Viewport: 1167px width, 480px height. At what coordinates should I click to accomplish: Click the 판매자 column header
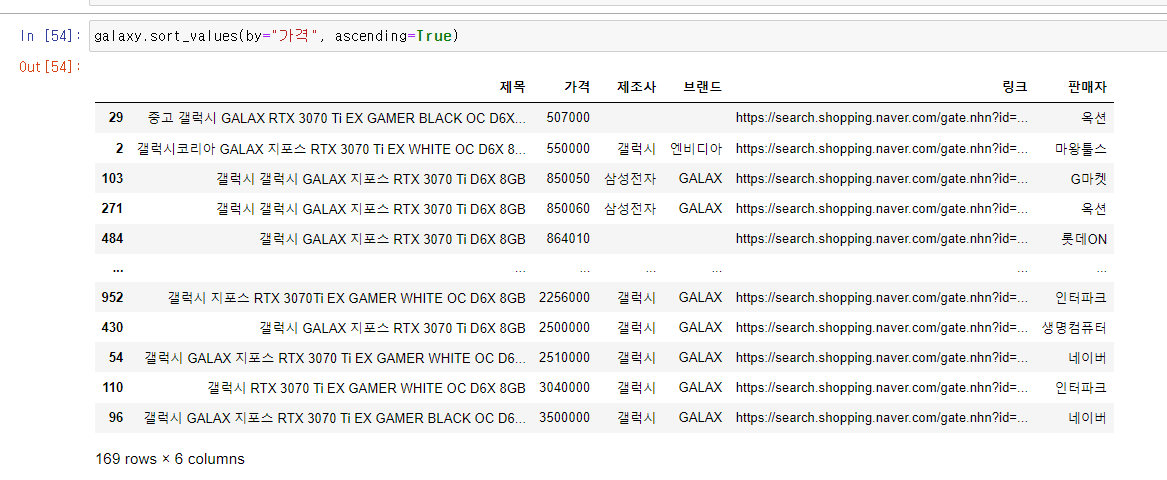coord(1087,87)
